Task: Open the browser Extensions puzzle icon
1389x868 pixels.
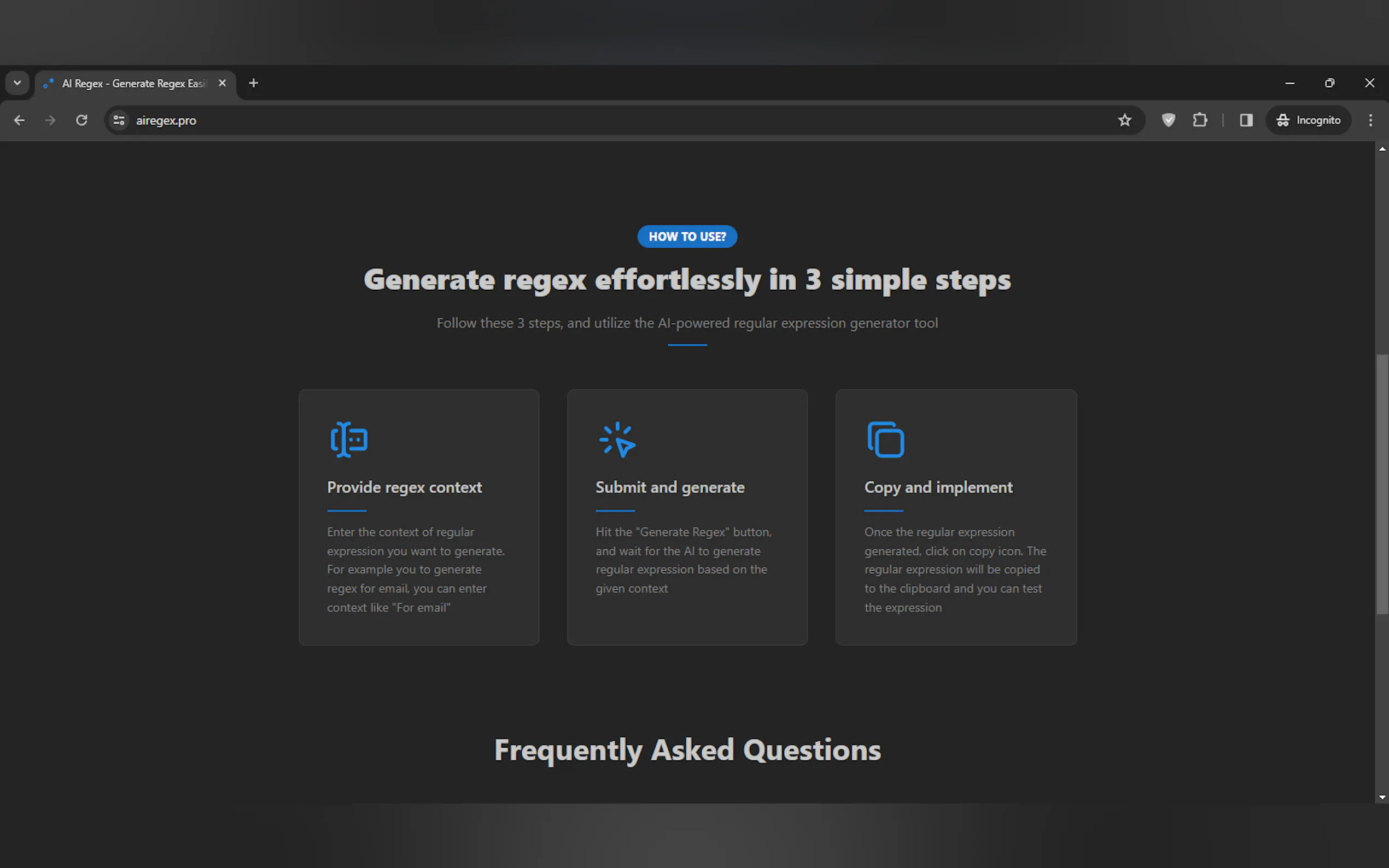Action: point(1199,120)
